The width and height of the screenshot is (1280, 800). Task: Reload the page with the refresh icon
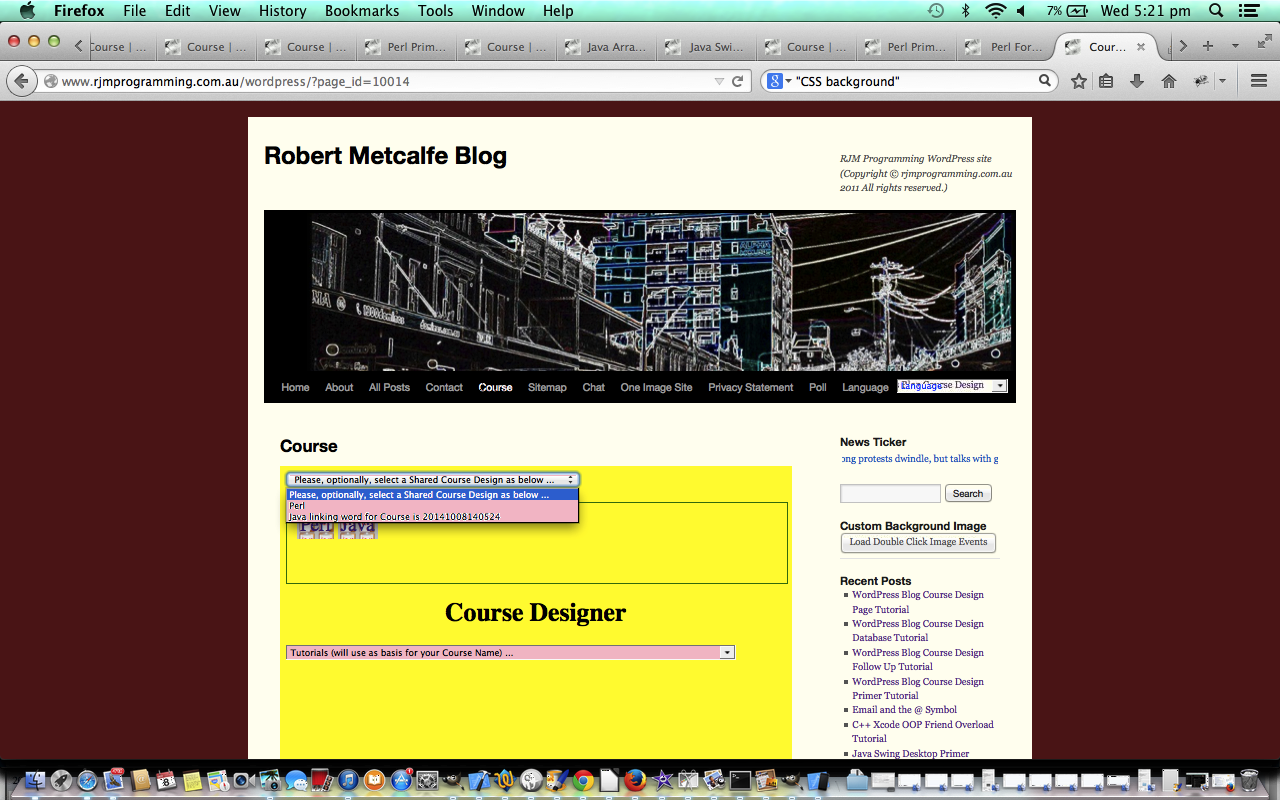[738, 81]
